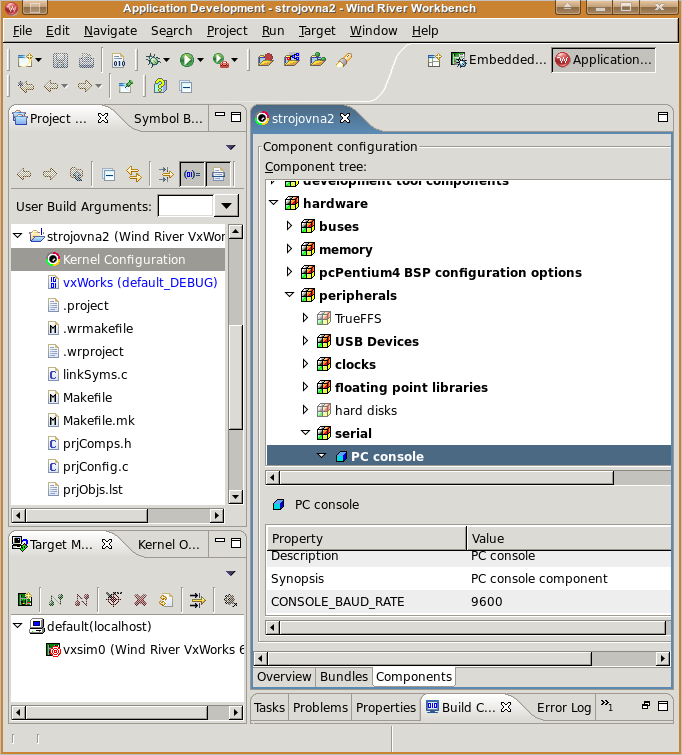Click the External Tools run icon
The width and height of the screenshot is (682, 755).
tap(221, 60)
